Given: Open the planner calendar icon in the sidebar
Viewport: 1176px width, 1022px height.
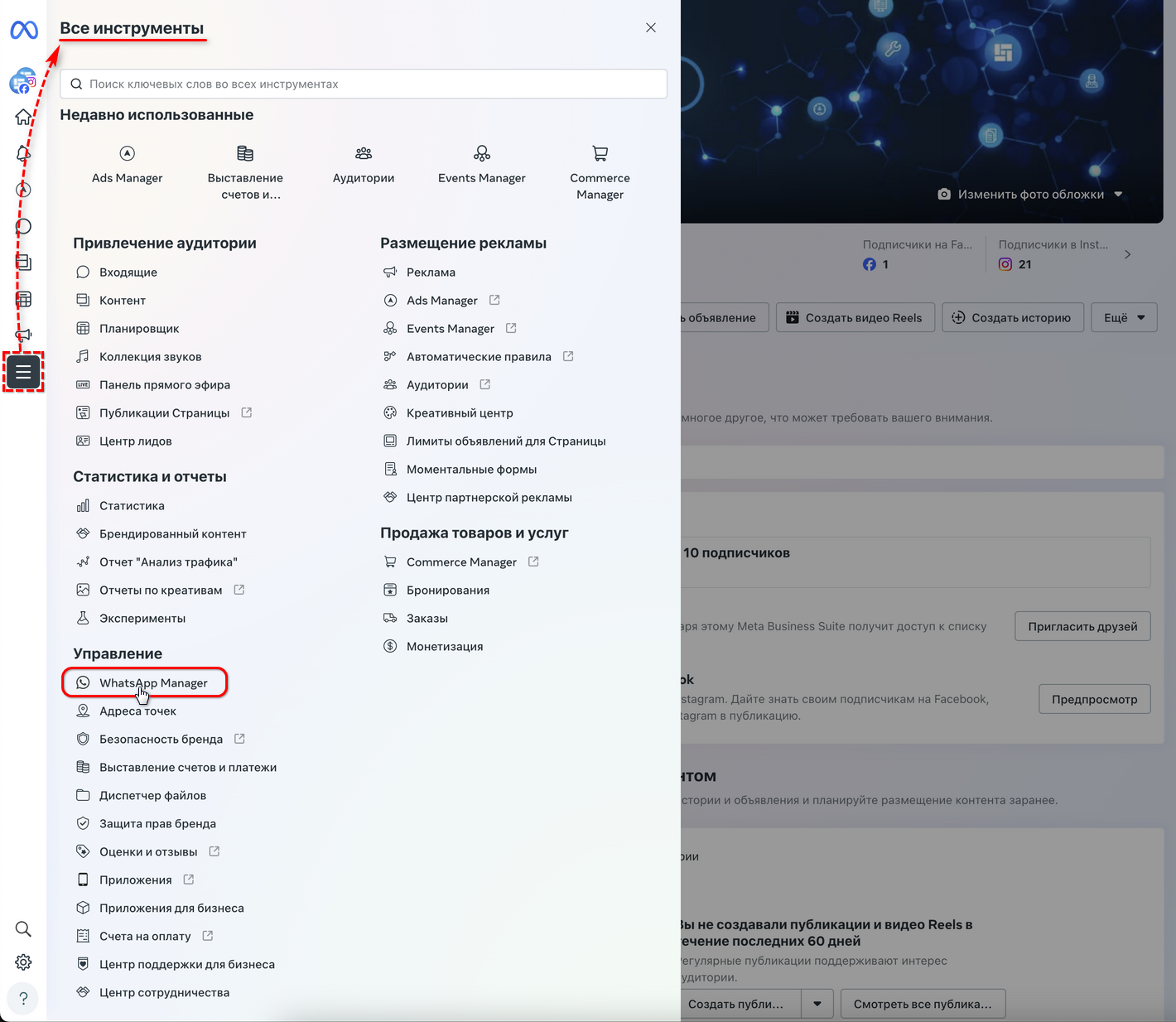Looking at the screenshot, I should point(23,299).
